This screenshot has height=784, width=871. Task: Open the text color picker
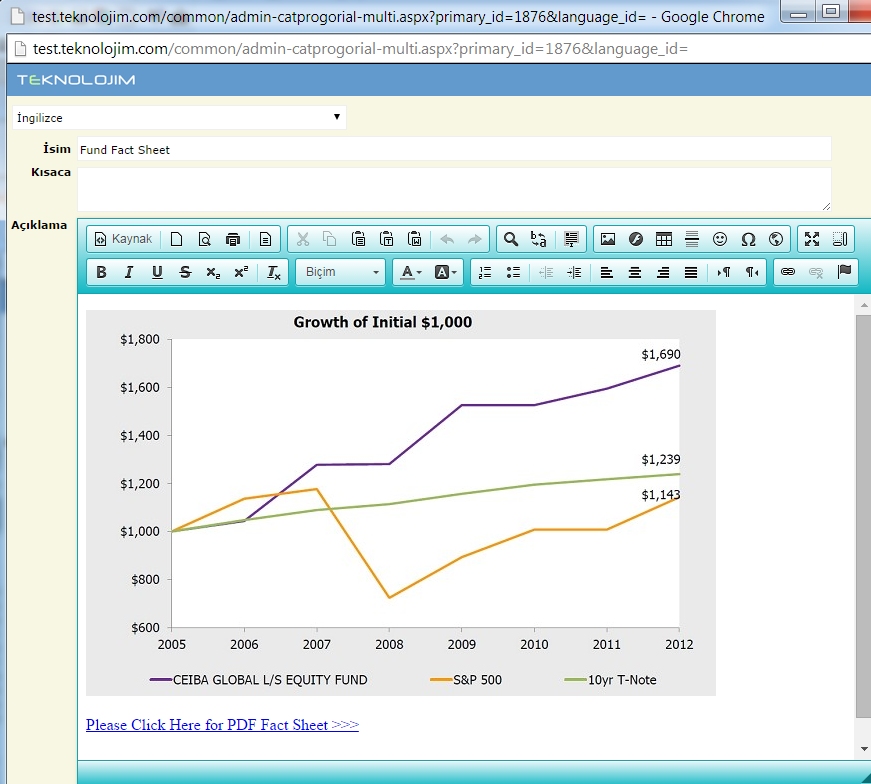411,272
